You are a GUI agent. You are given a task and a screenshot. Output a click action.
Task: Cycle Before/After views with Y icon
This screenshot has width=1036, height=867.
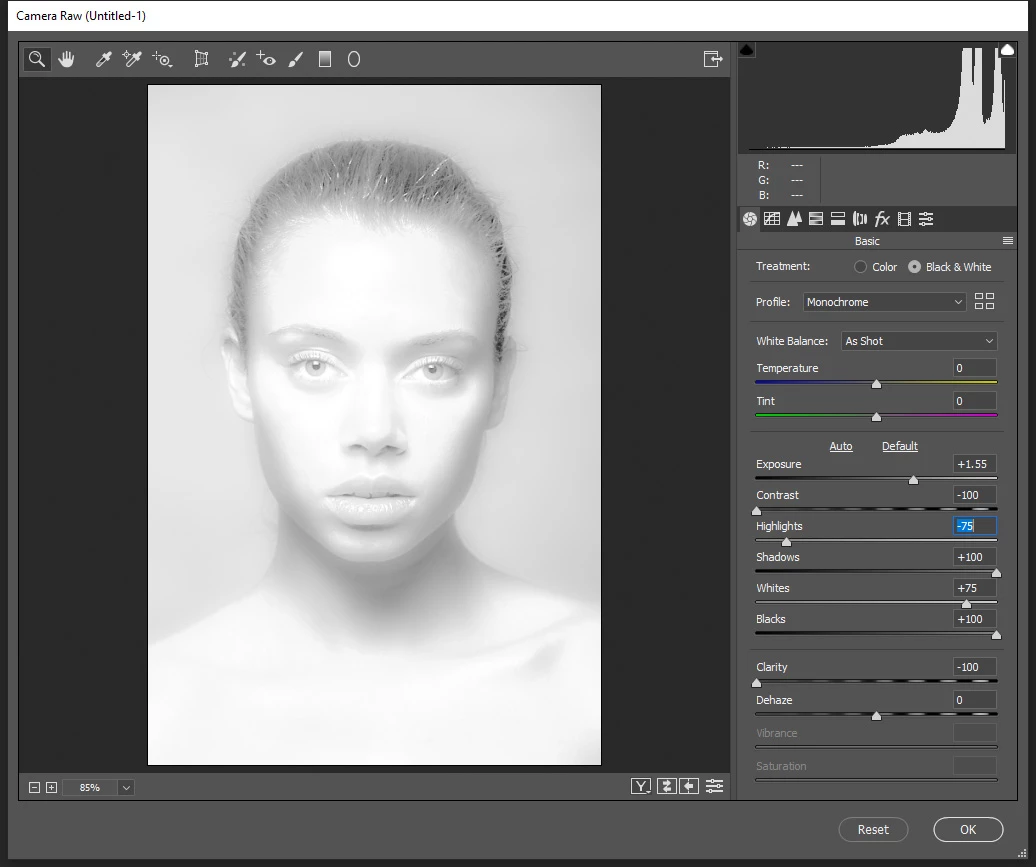[641, 786]
